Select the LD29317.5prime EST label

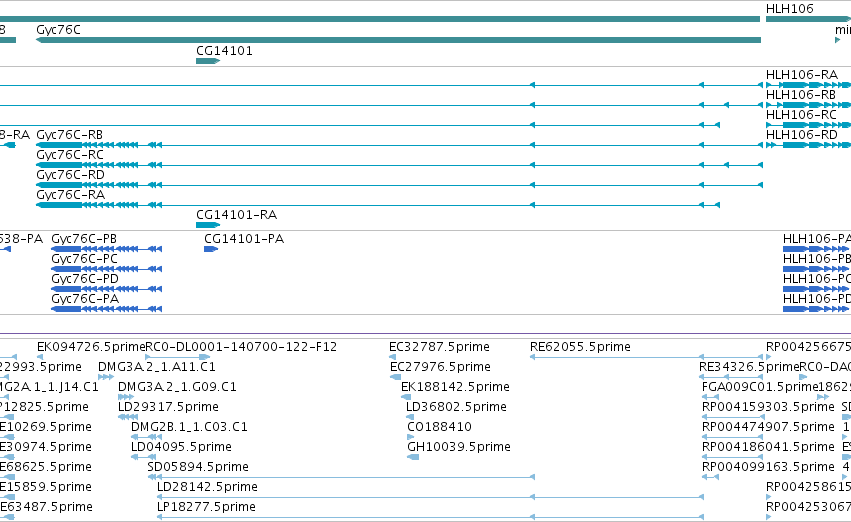[x=168, y=407]
